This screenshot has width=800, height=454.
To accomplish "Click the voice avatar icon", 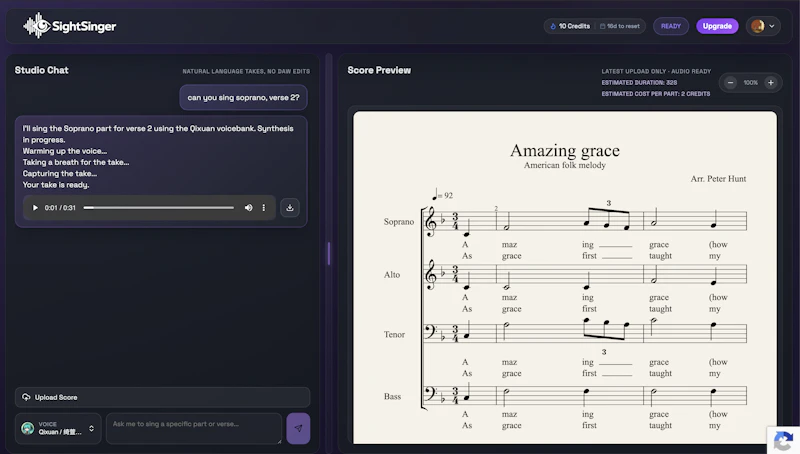I will (28, 428).
